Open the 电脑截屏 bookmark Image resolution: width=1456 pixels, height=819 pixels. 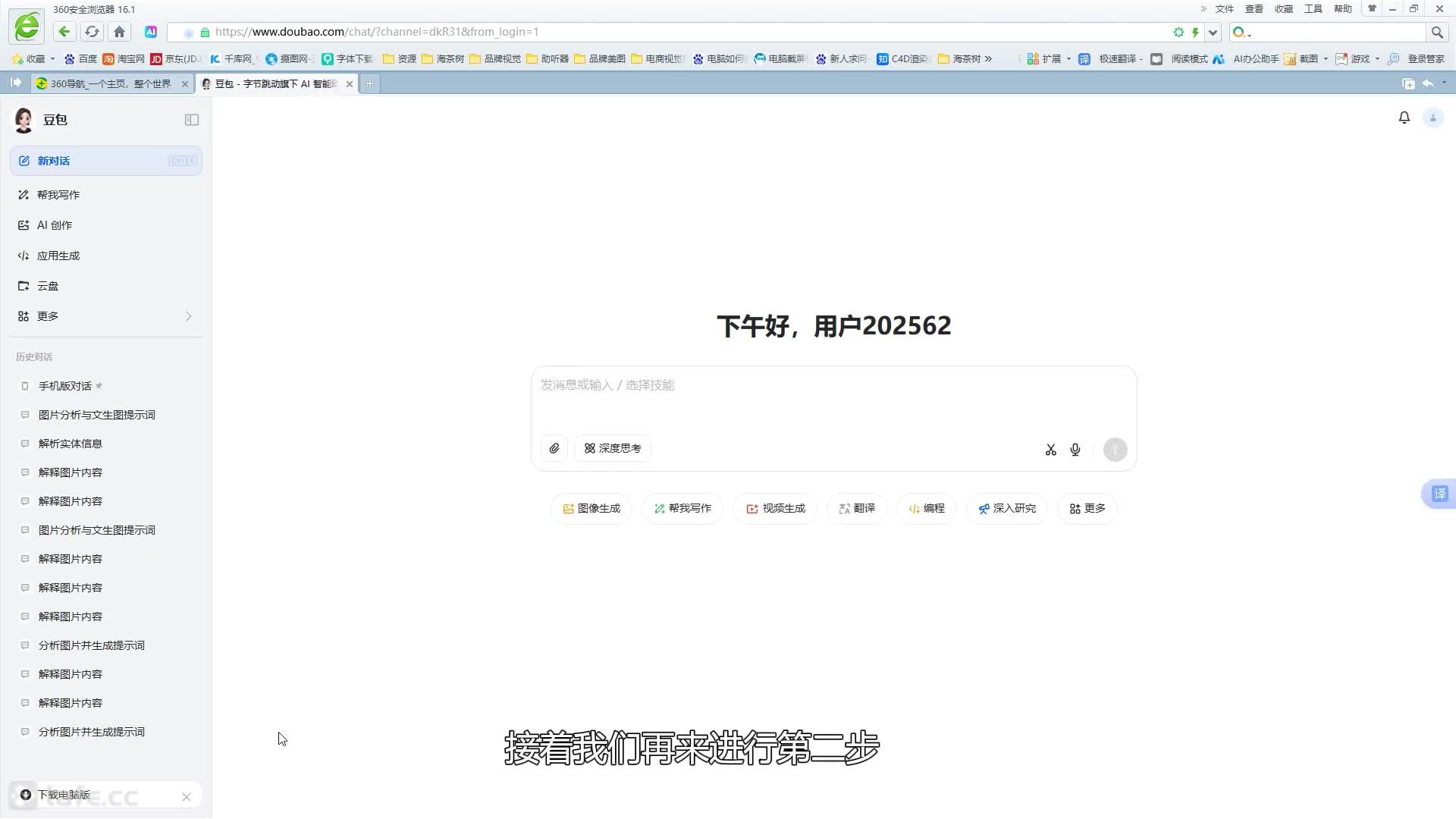[780, 58]
